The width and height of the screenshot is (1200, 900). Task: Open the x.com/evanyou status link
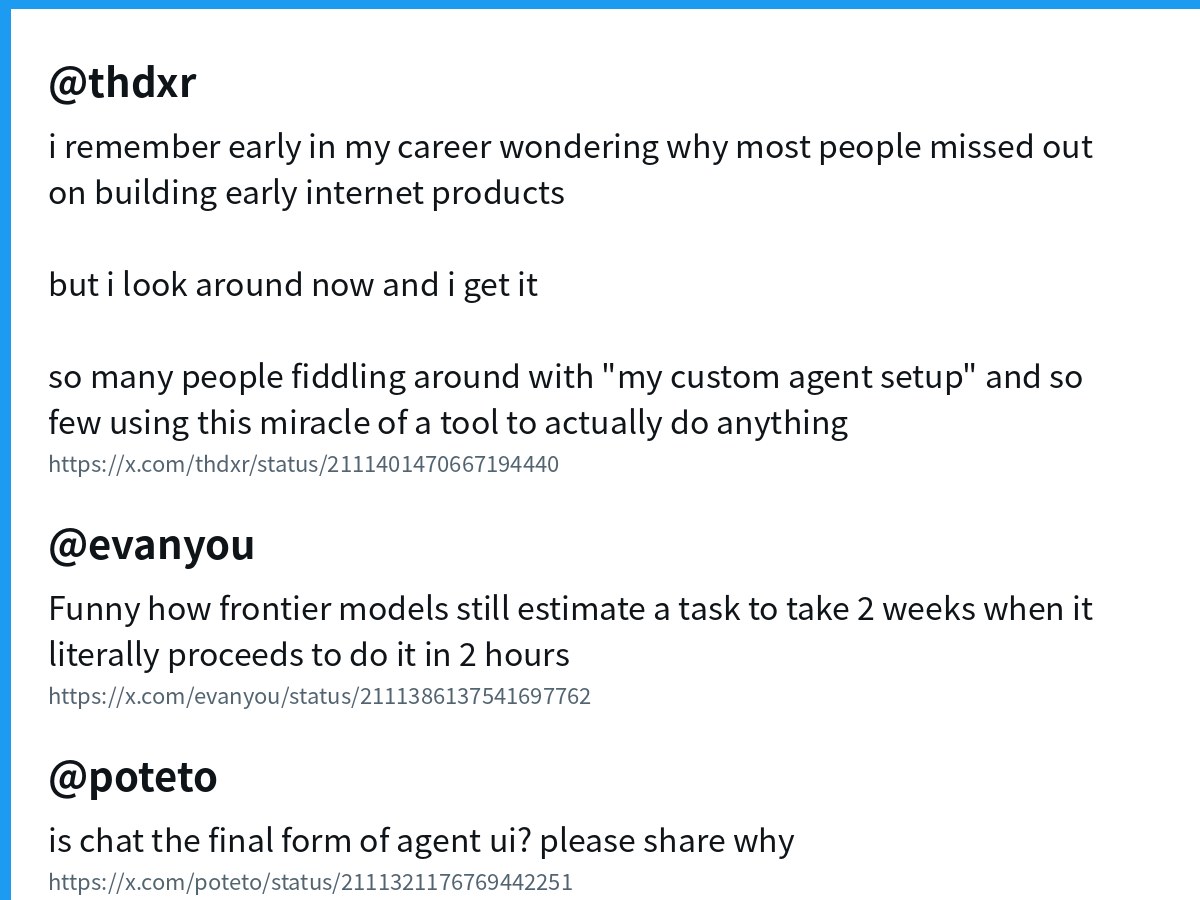[320, 695]
